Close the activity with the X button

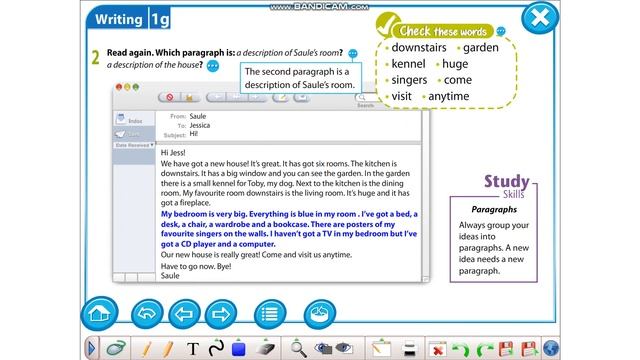(x=540, y=18)
